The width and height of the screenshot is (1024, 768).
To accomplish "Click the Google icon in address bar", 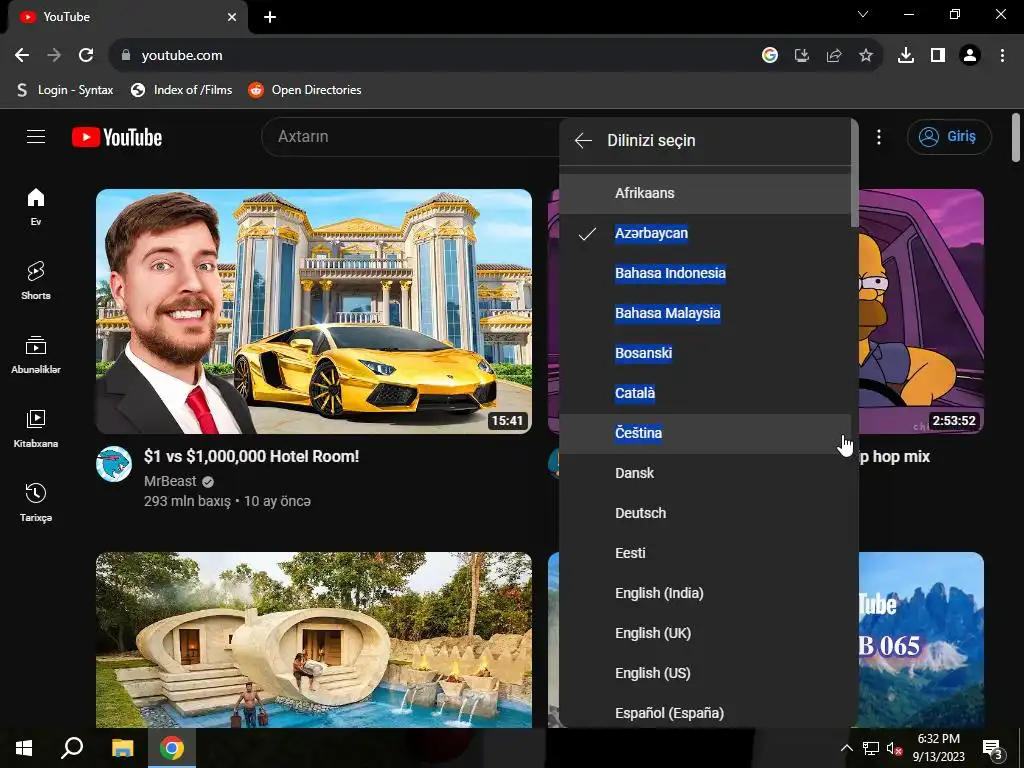I will coord(770,56).
